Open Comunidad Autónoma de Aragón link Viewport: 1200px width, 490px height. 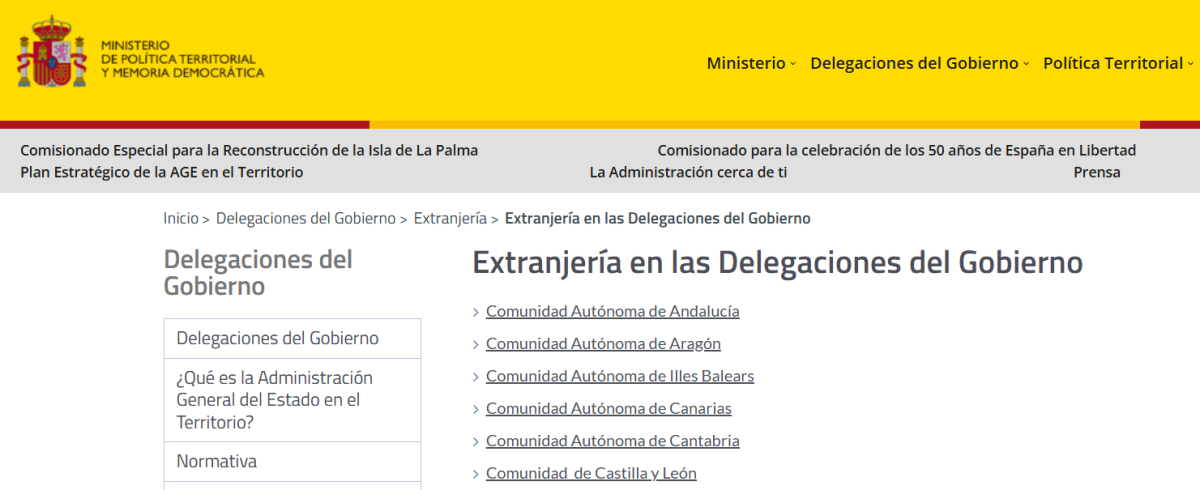point(603,344)
